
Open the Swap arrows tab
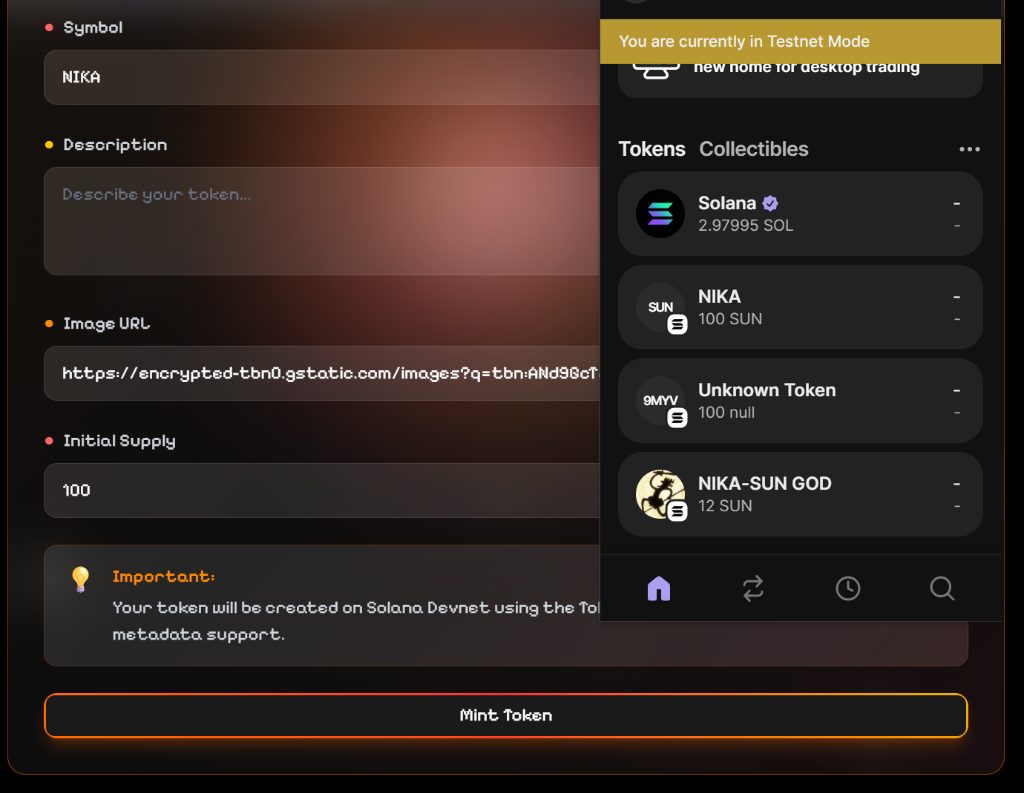point(753,588)
